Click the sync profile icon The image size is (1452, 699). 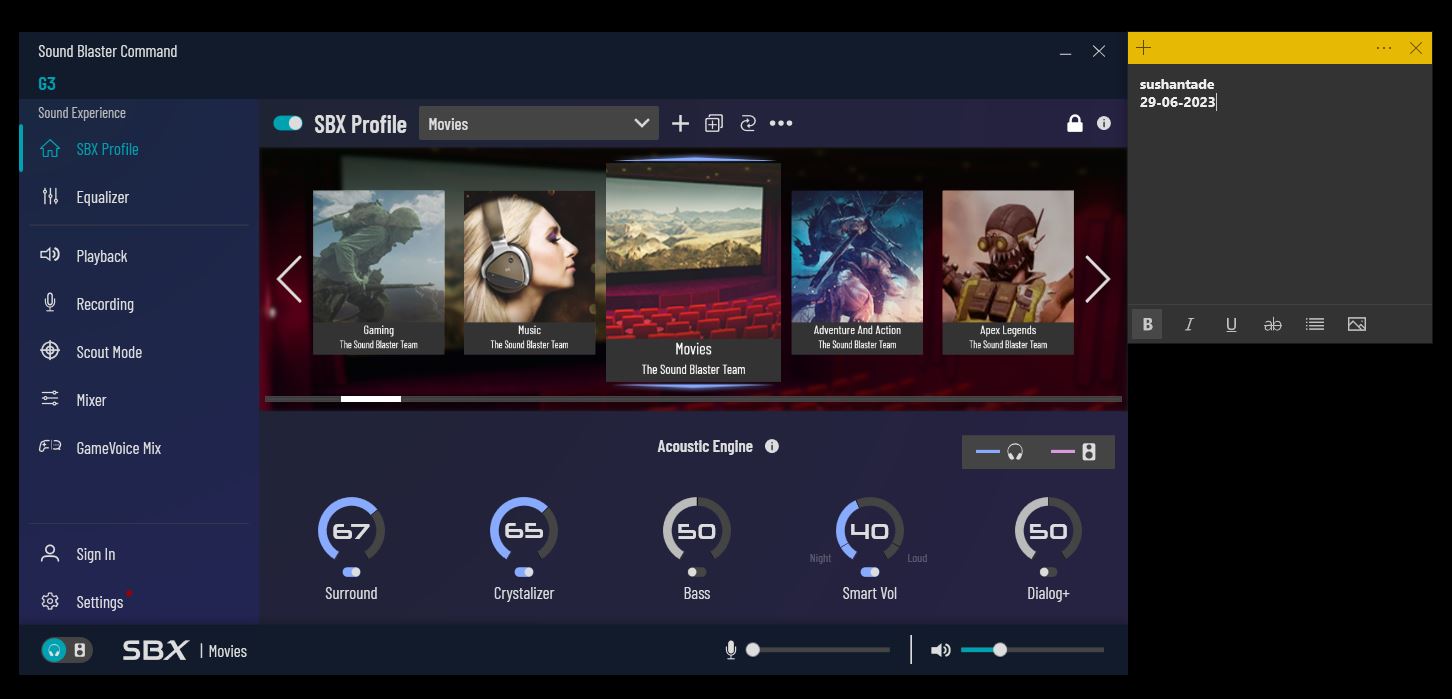coord(747,123)
